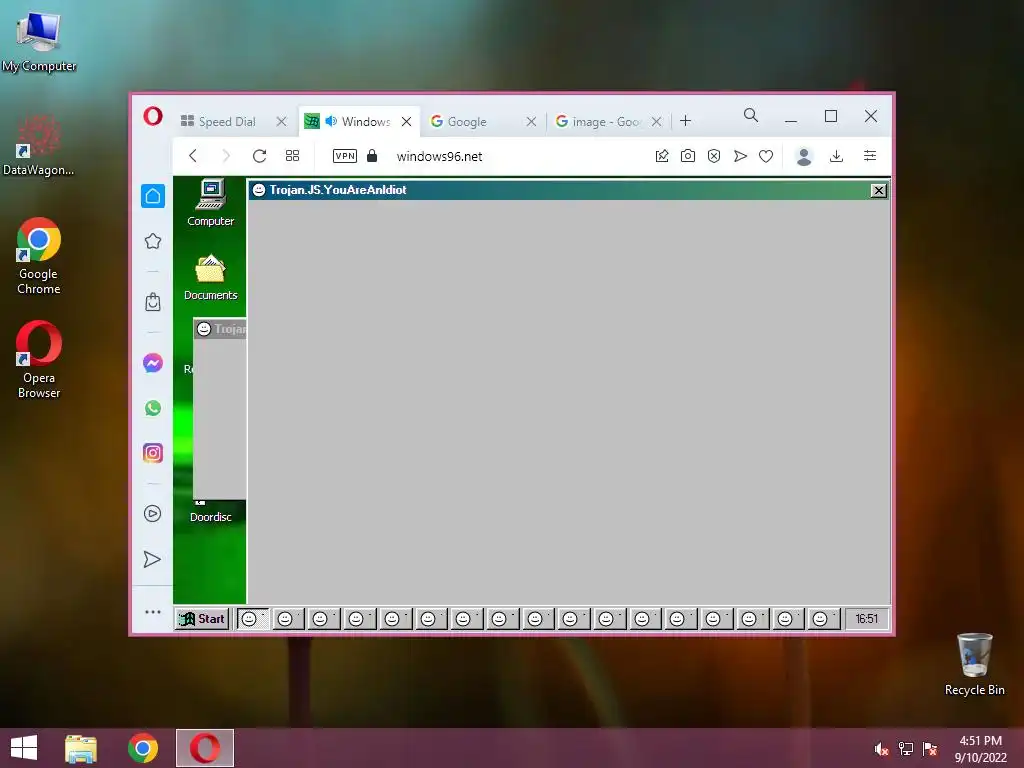The width and height of the screenshot is (1024, 768).
Task: Open Instagram in the Opera sidebar
Action: click(153, 453)
